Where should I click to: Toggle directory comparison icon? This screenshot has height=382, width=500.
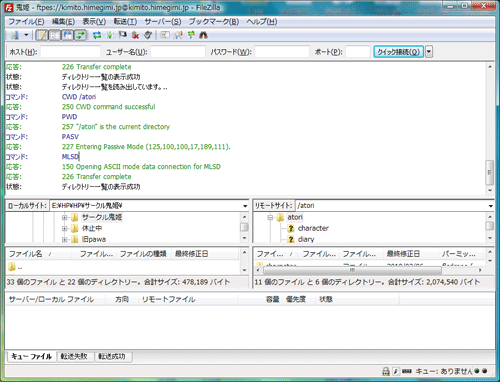(178, 35)
